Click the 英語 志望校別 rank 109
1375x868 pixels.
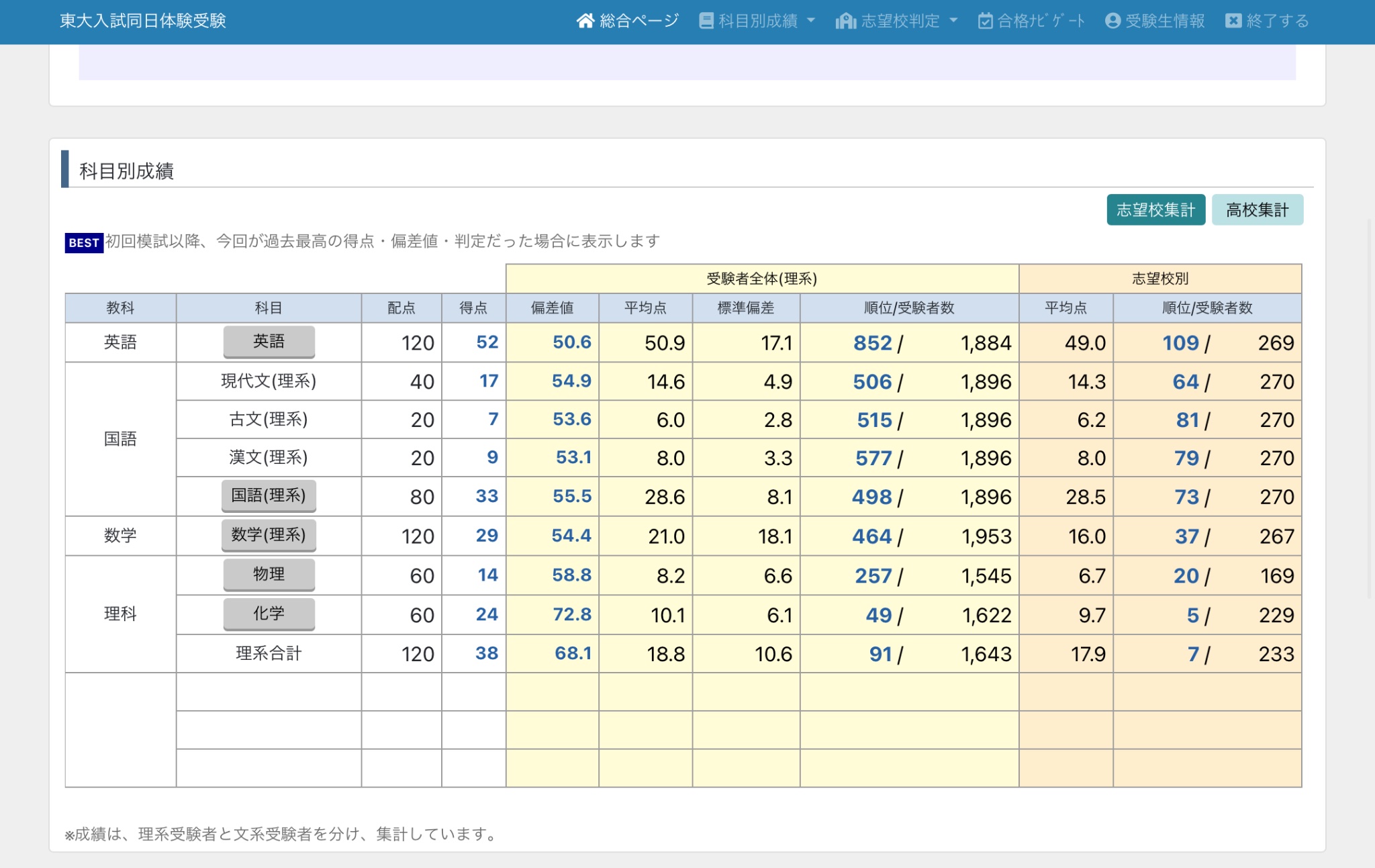(x=1180, y=343)
